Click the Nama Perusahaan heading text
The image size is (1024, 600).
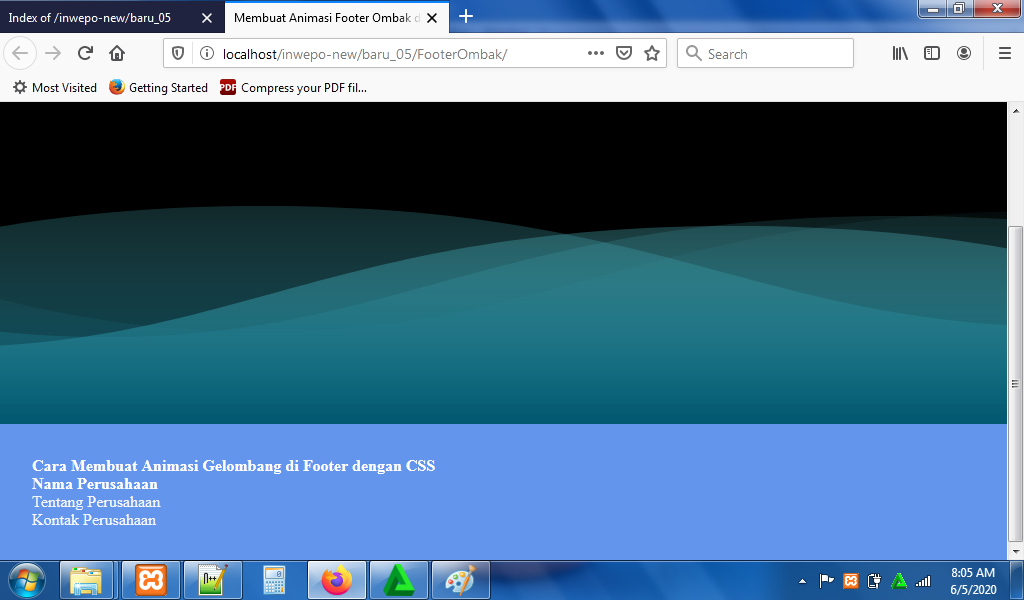coord(95,484)
